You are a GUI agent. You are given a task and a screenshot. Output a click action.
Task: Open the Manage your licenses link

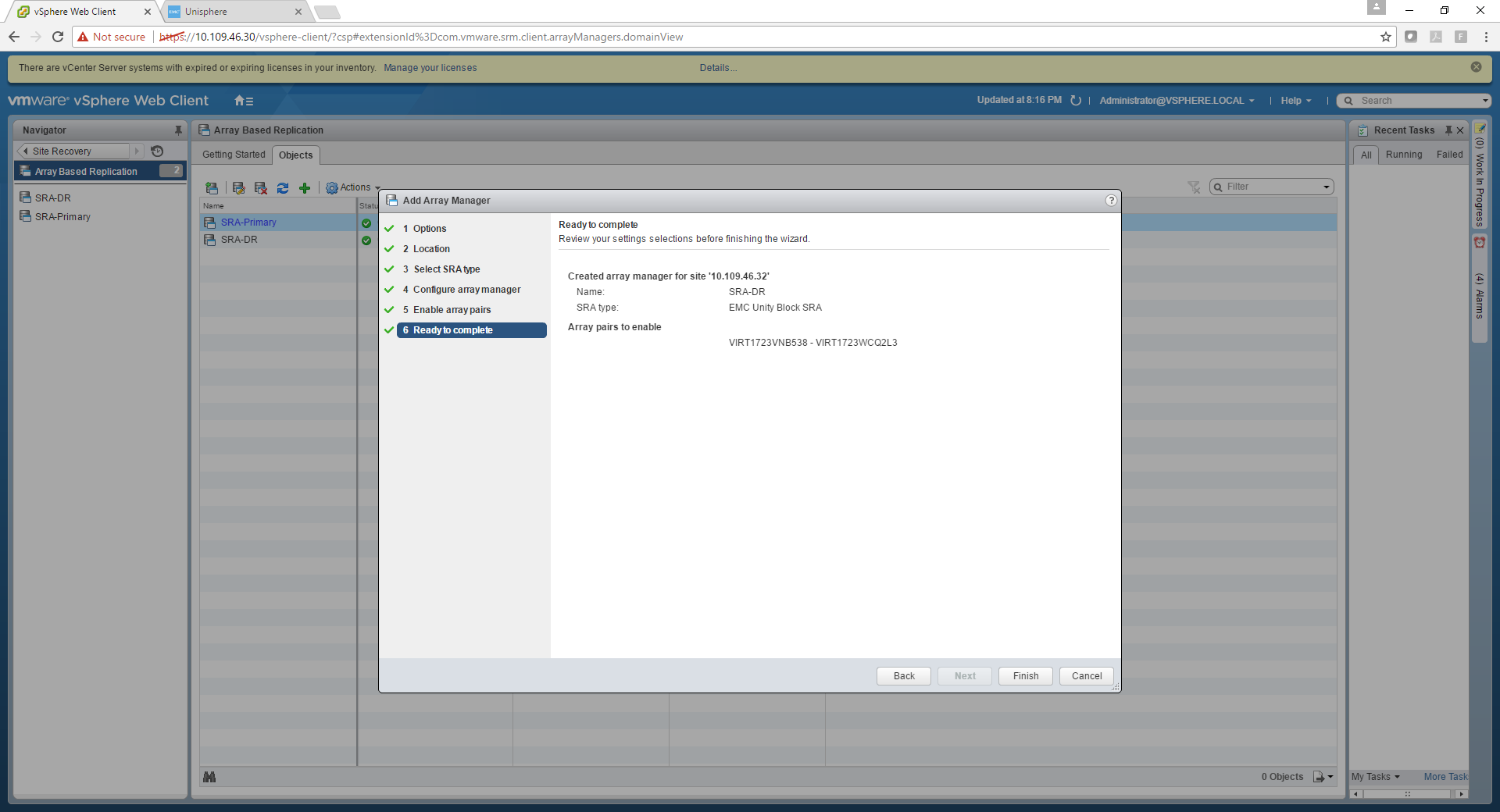pyautogui.click(x=430, y=68)
